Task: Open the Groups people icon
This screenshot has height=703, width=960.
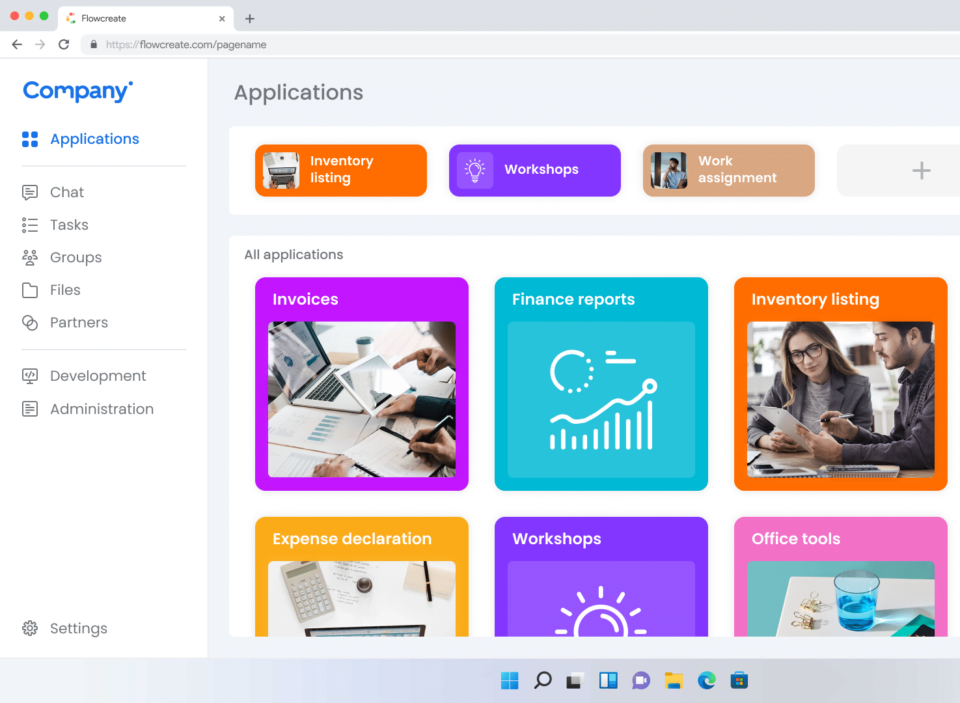Action: [x=30, y=257]
